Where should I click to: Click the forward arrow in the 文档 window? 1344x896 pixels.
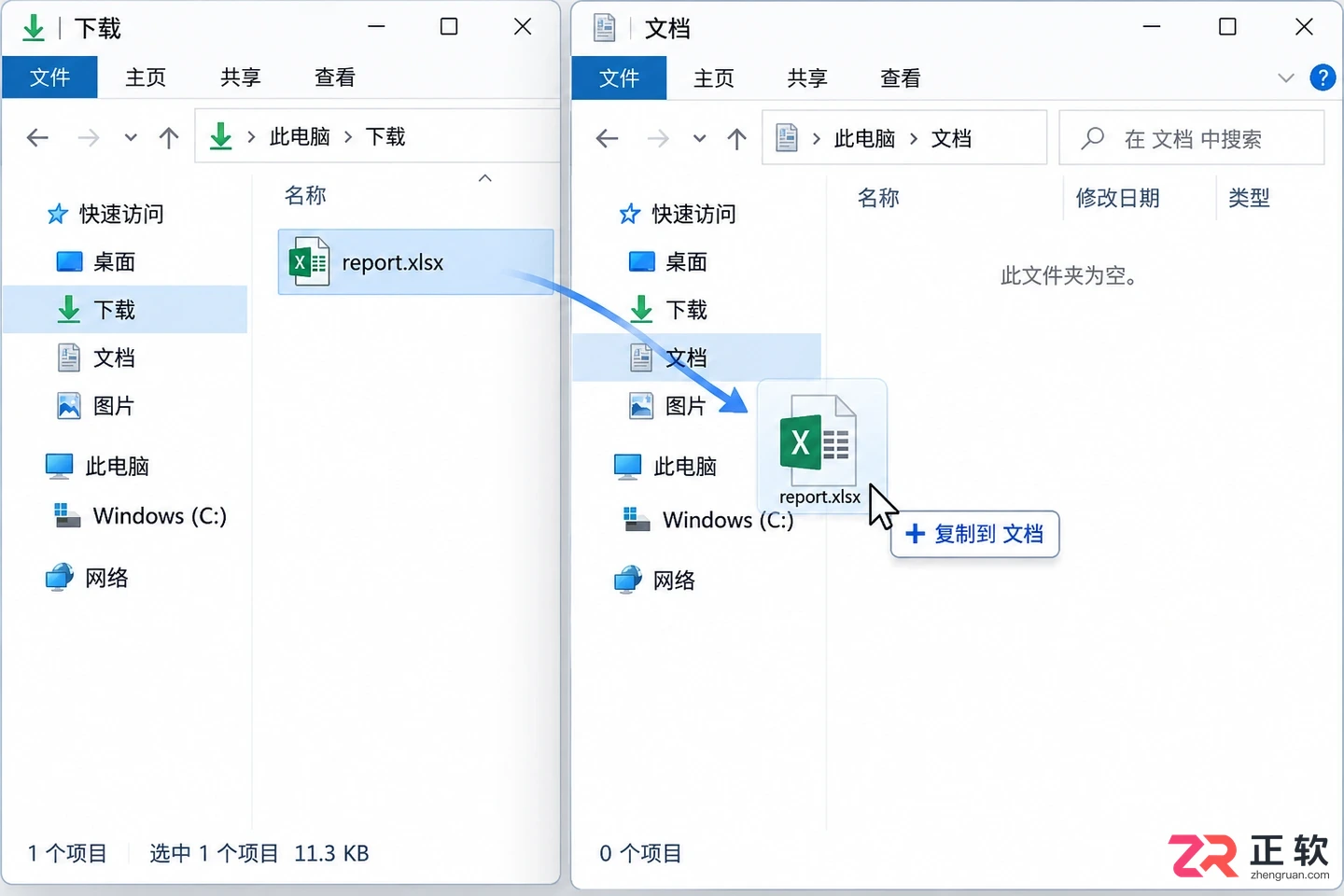click(658, 139)
